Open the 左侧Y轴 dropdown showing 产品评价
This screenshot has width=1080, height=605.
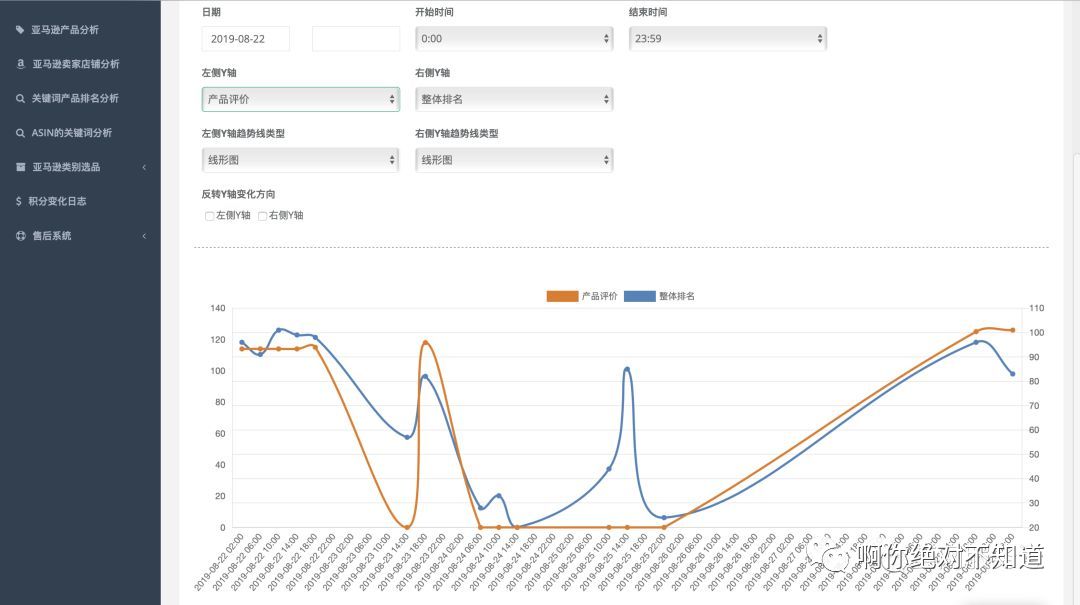tap(300, 99)
